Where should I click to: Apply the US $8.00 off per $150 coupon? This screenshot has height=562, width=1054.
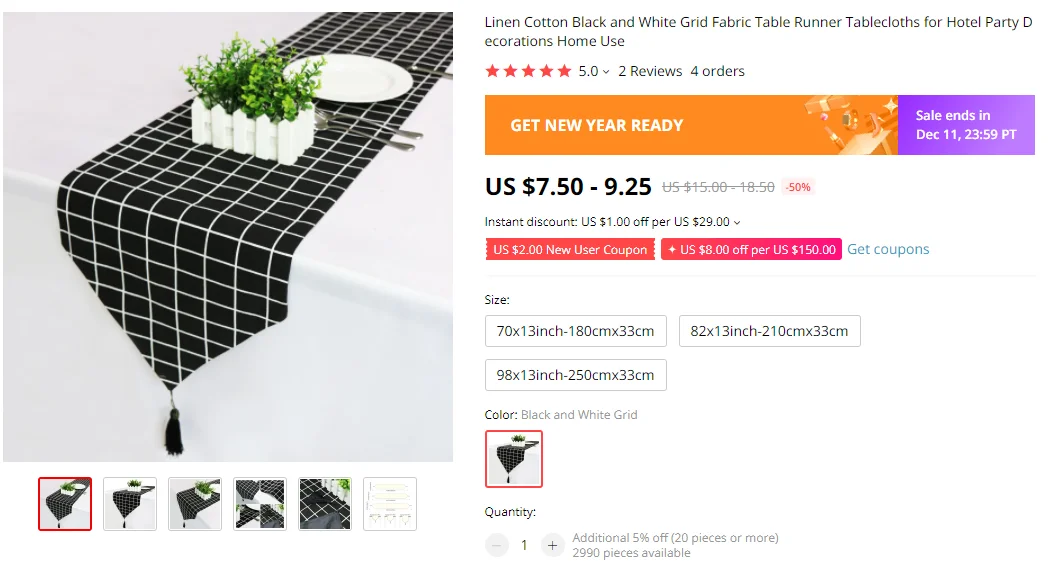(752, 249)
